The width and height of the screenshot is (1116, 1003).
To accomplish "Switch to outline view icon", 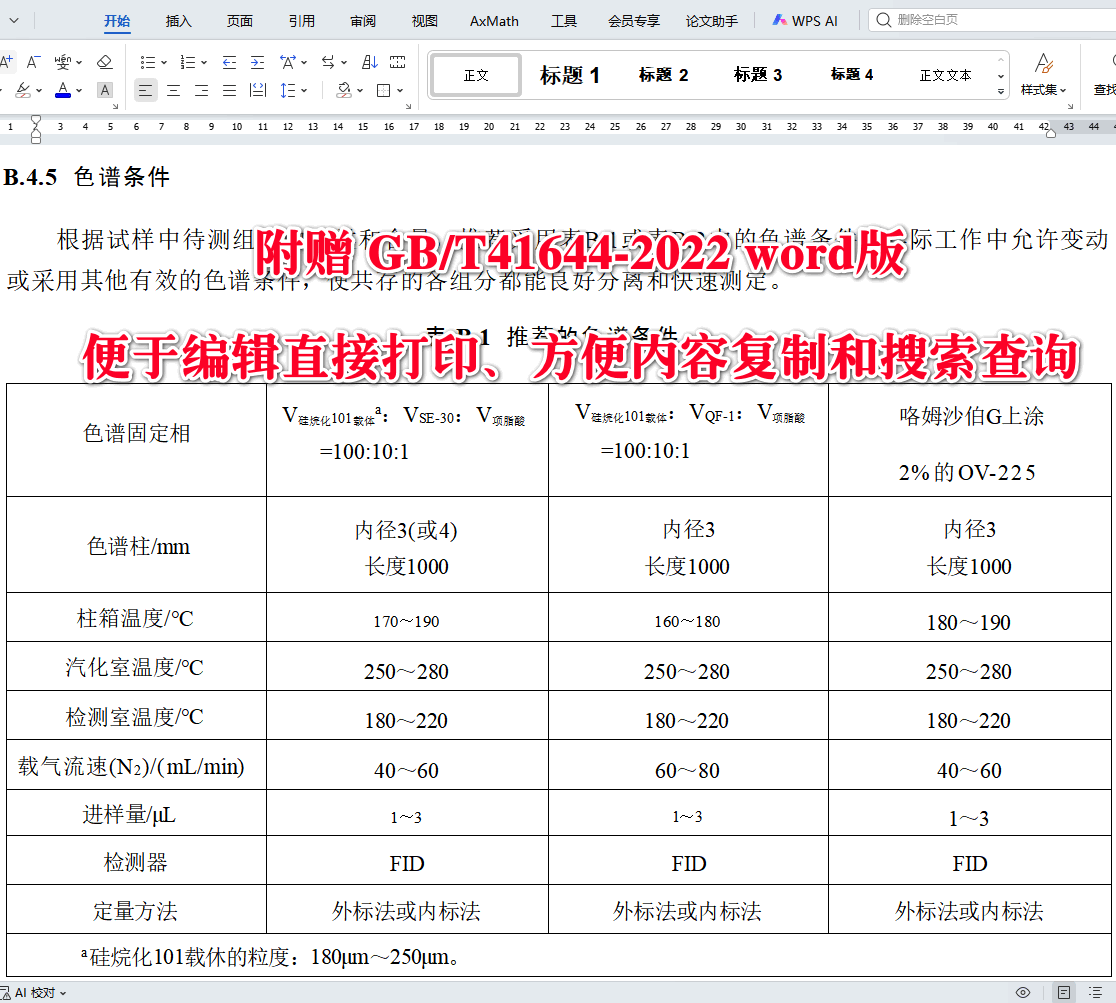I will 1095,992.
